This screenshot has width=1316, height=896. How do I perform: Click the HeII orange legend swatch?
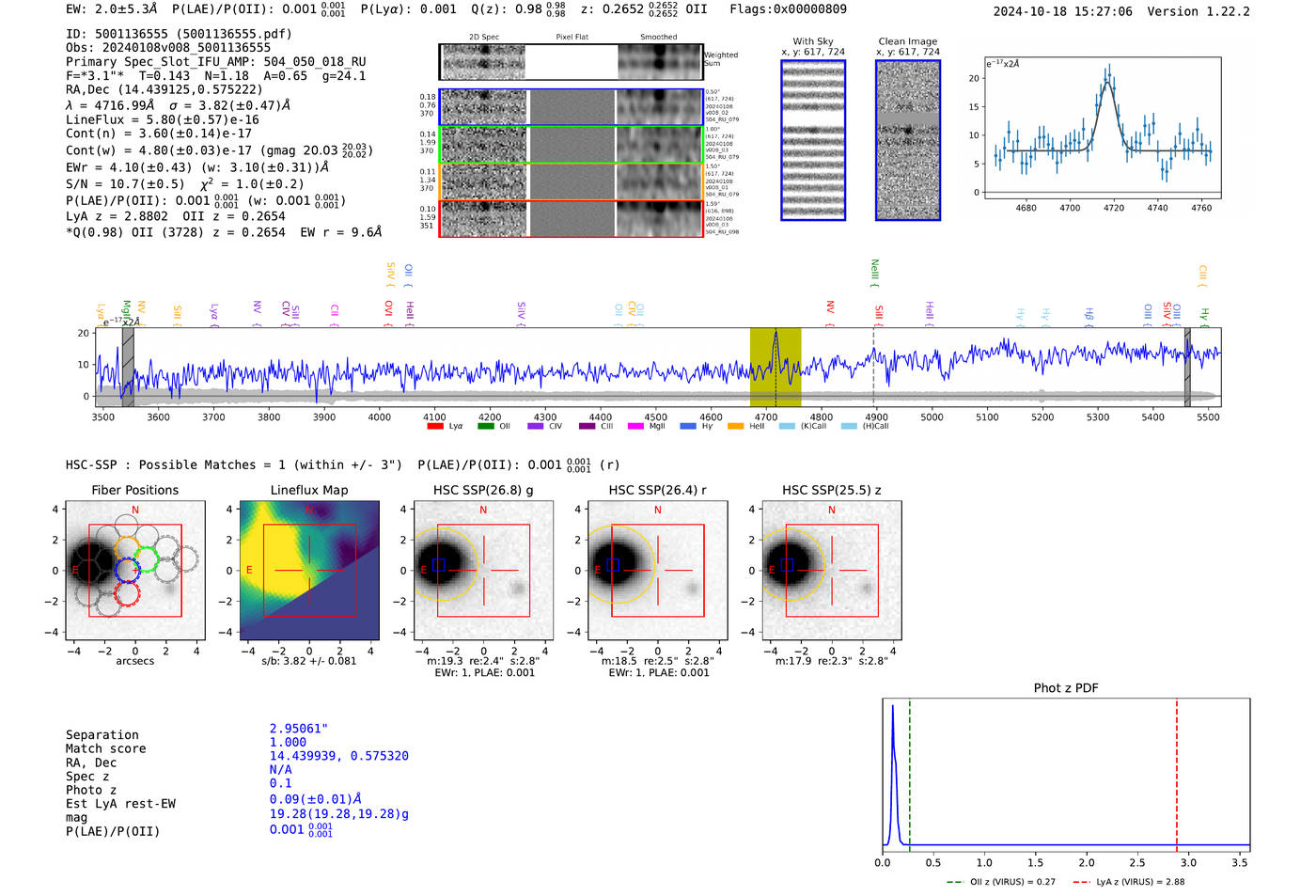pos(735,427)
